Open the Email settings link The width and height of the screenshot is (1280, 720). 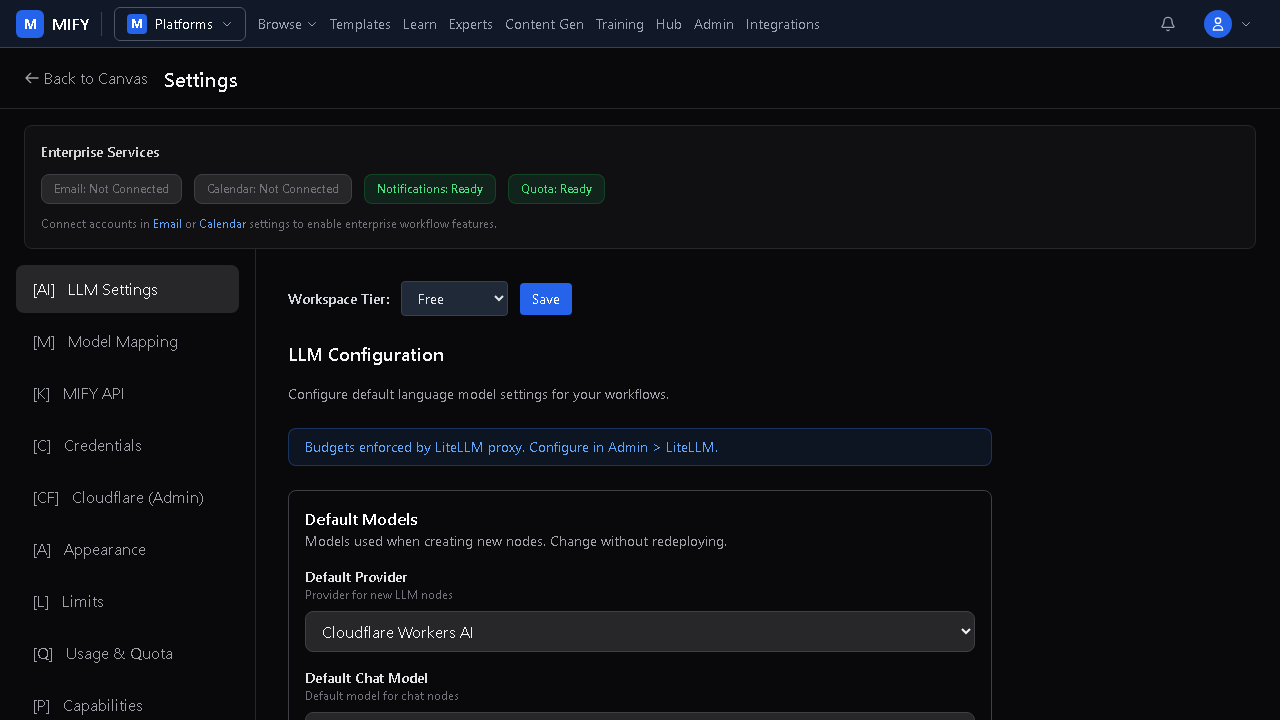(167, 224)
